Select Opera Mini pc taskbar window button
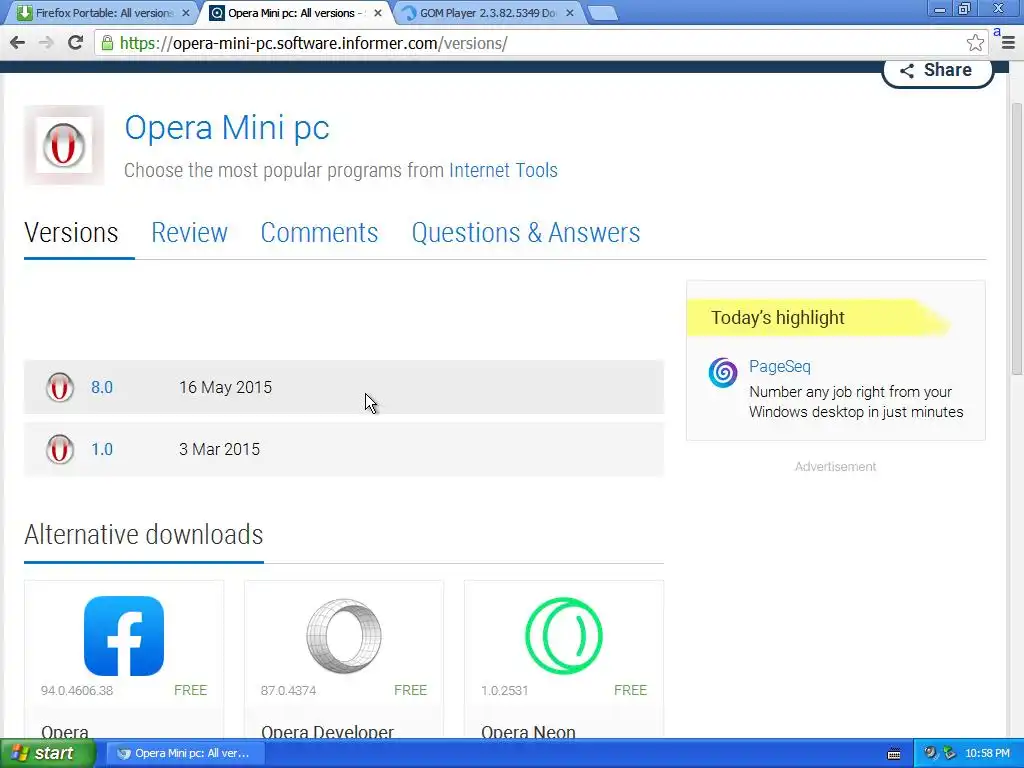 (184, 753)
